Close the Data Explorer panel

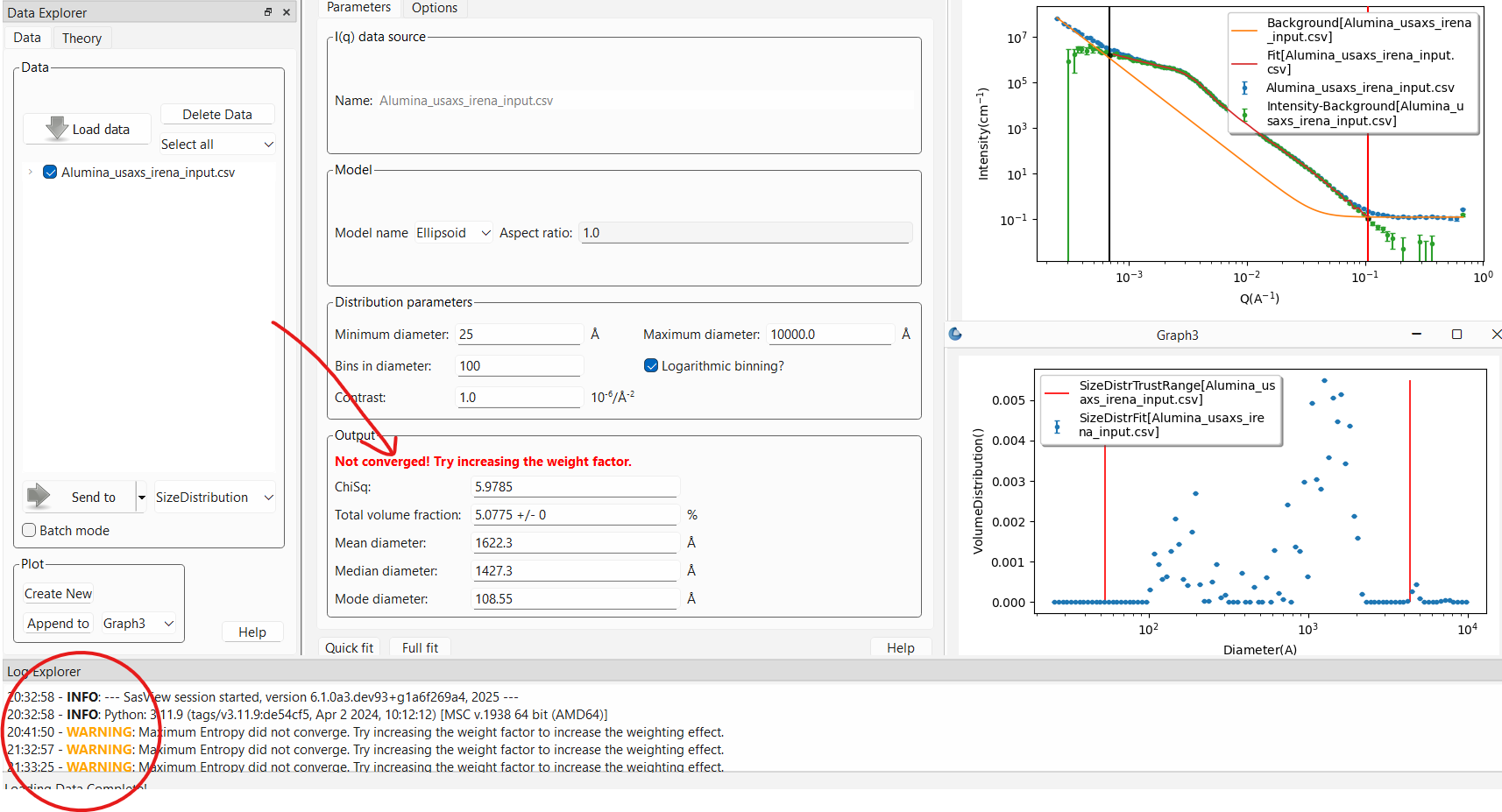pos(287,12)
